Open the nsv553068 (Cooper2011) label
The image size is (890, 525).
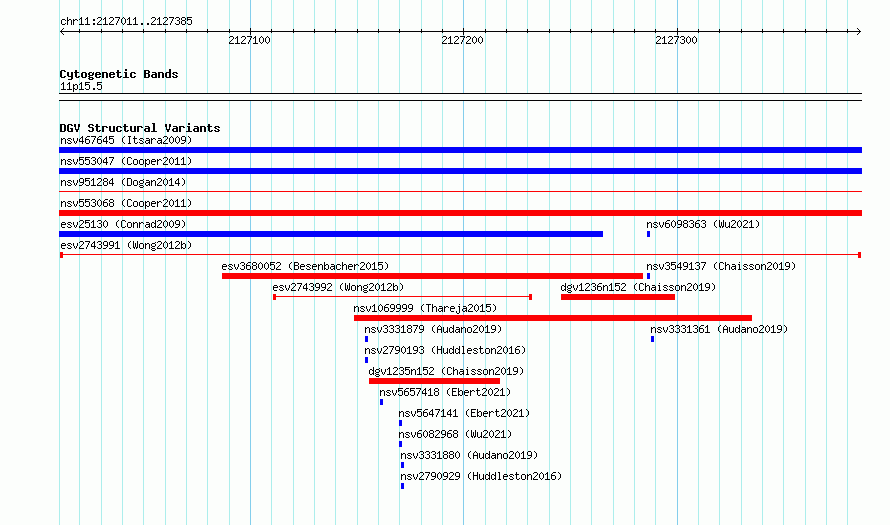(126, 203)
